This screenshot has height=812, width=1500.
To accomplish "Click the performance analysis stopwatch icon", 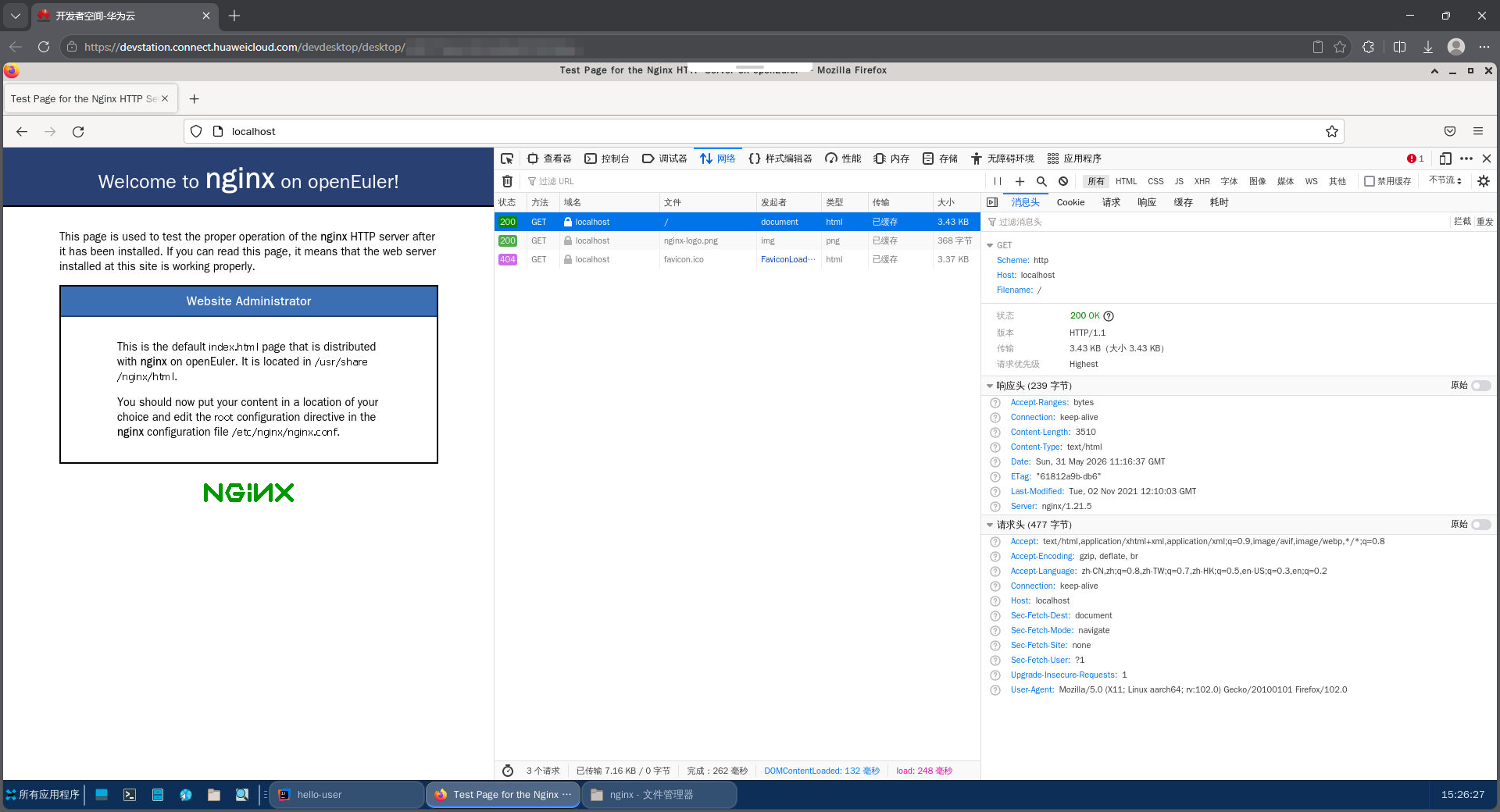I will click(508, 771).
